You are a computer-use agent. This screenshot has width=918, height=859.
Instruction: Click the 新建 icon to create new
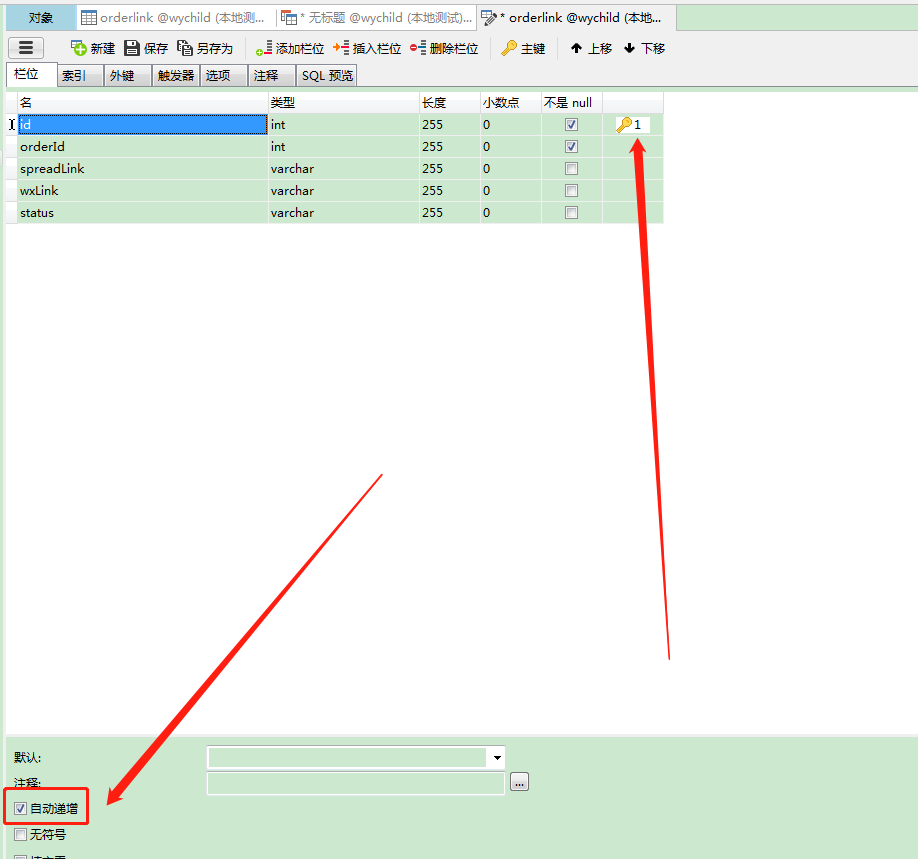click(92, 47)
